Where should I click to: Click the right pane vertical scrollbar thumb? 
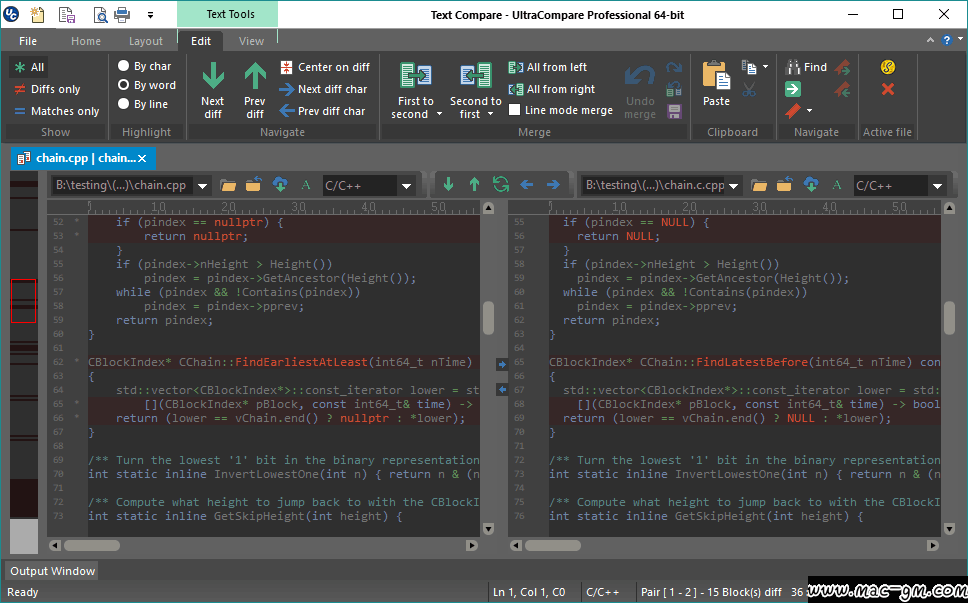coord(950,318)
